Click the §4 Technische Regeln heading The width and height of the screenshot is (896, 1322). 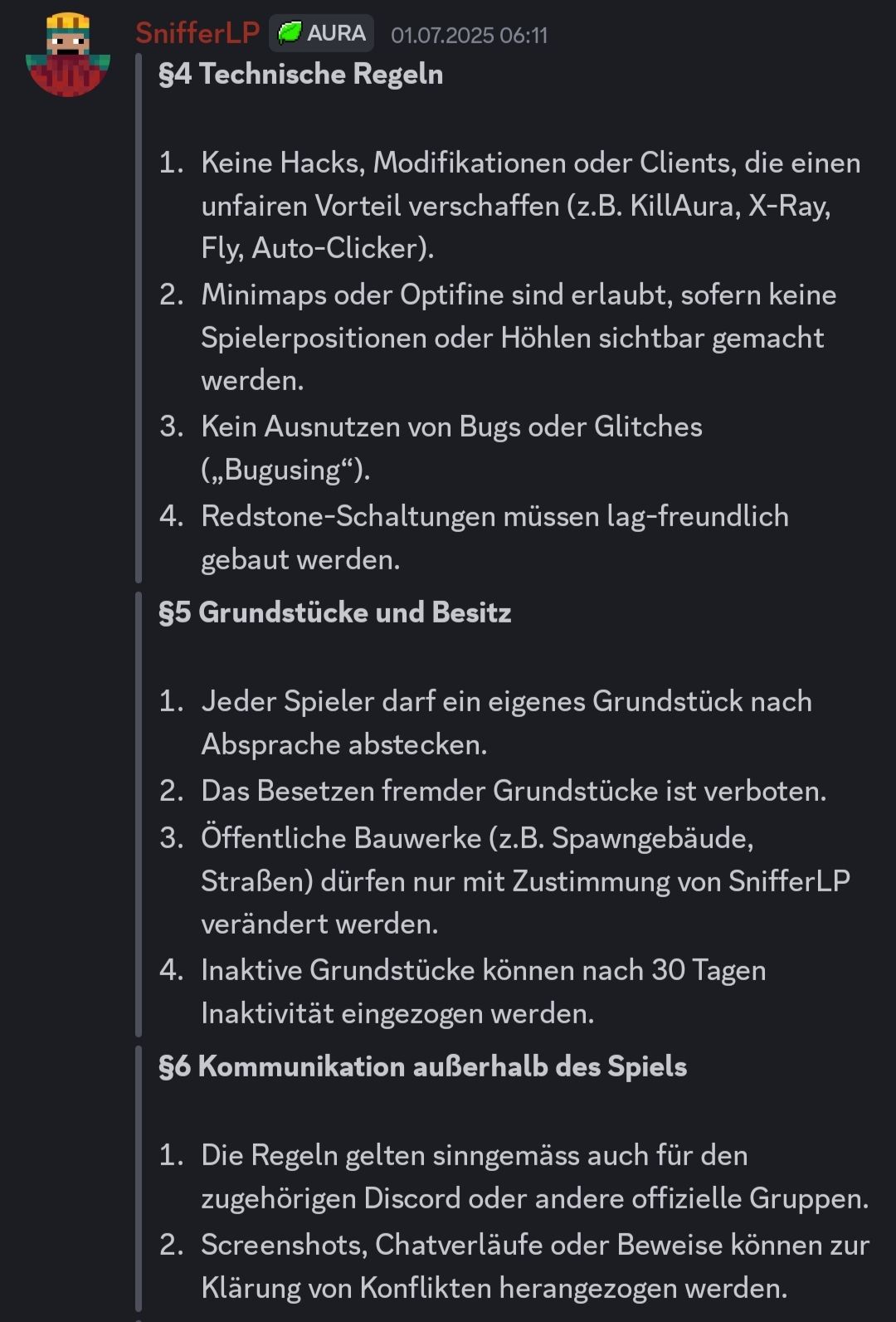(x=300, y=74)
